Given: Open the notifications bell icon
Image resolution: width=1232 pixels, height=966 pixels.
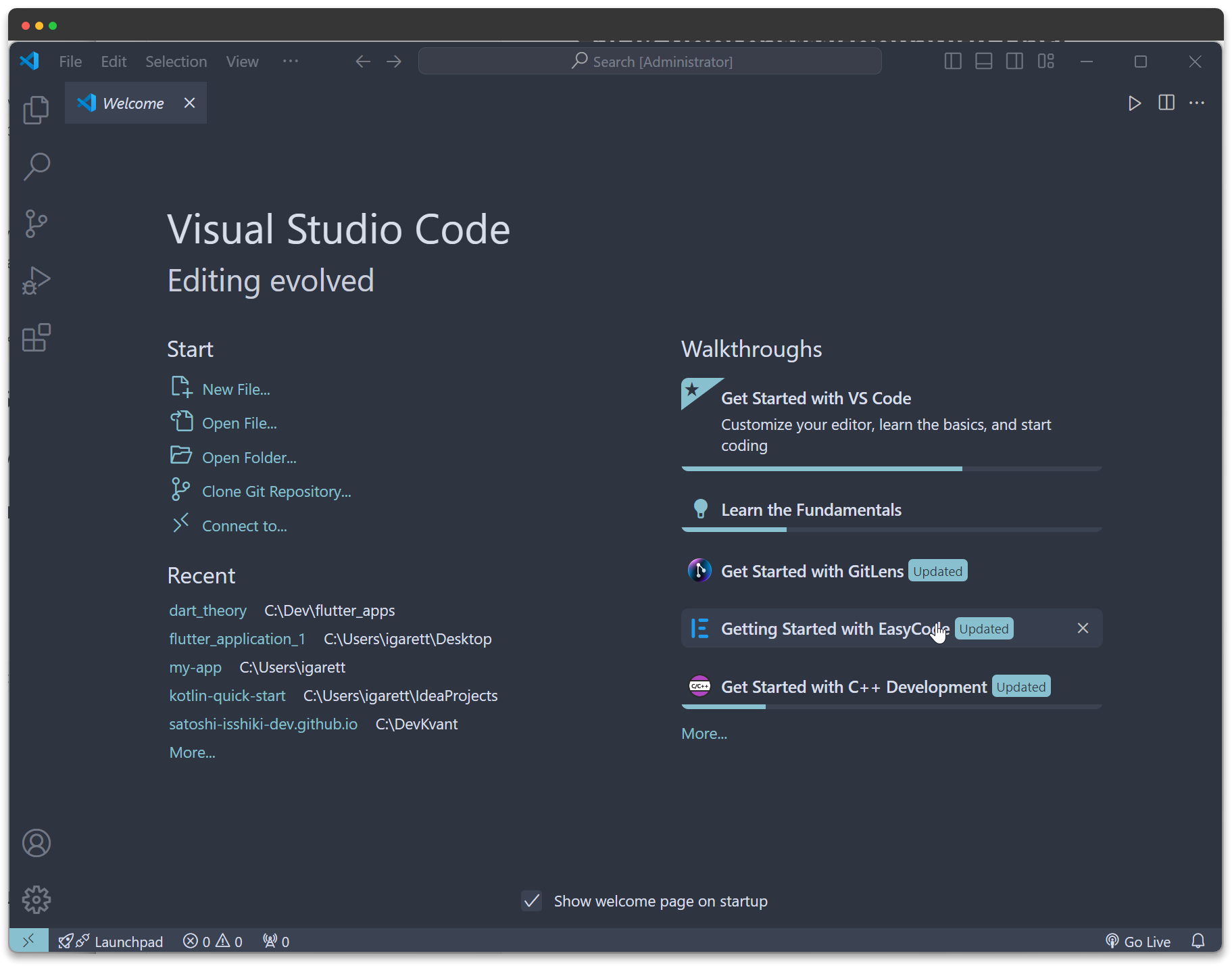Looking at the screenshot, I should pos(1198,941).
